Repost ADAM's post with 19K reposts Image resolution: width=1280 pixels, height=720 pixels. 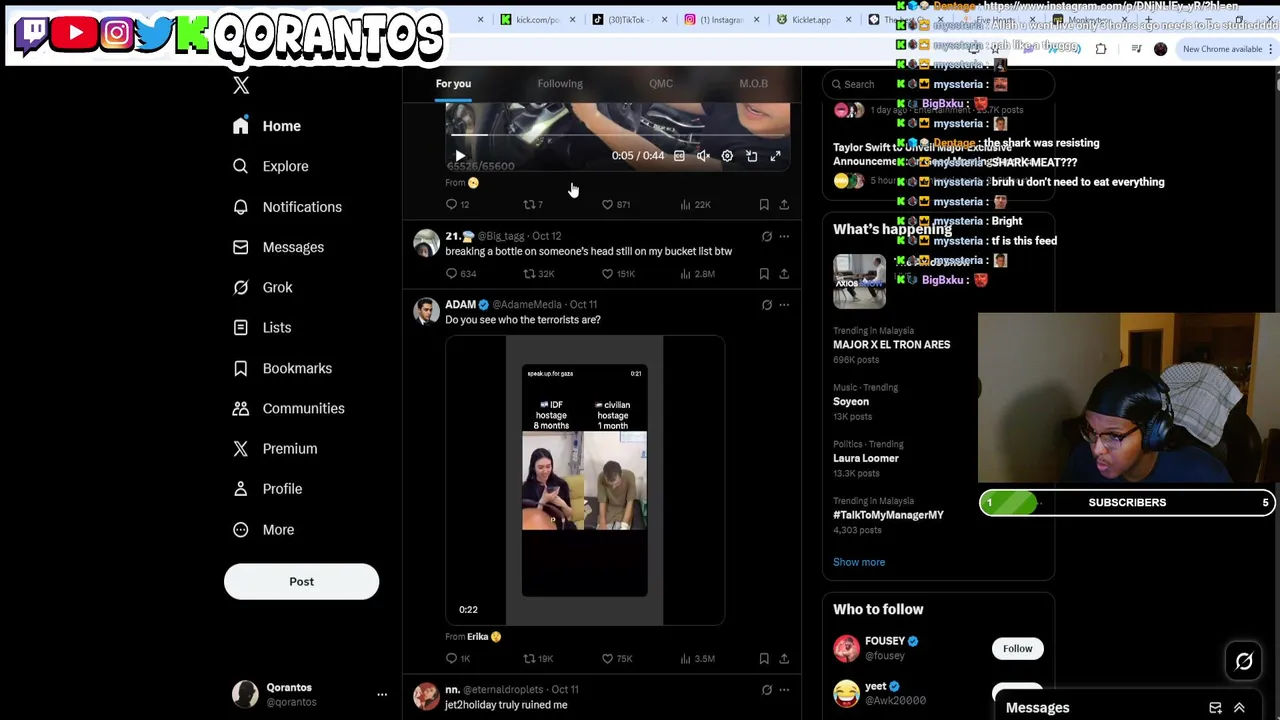(538, 658)
